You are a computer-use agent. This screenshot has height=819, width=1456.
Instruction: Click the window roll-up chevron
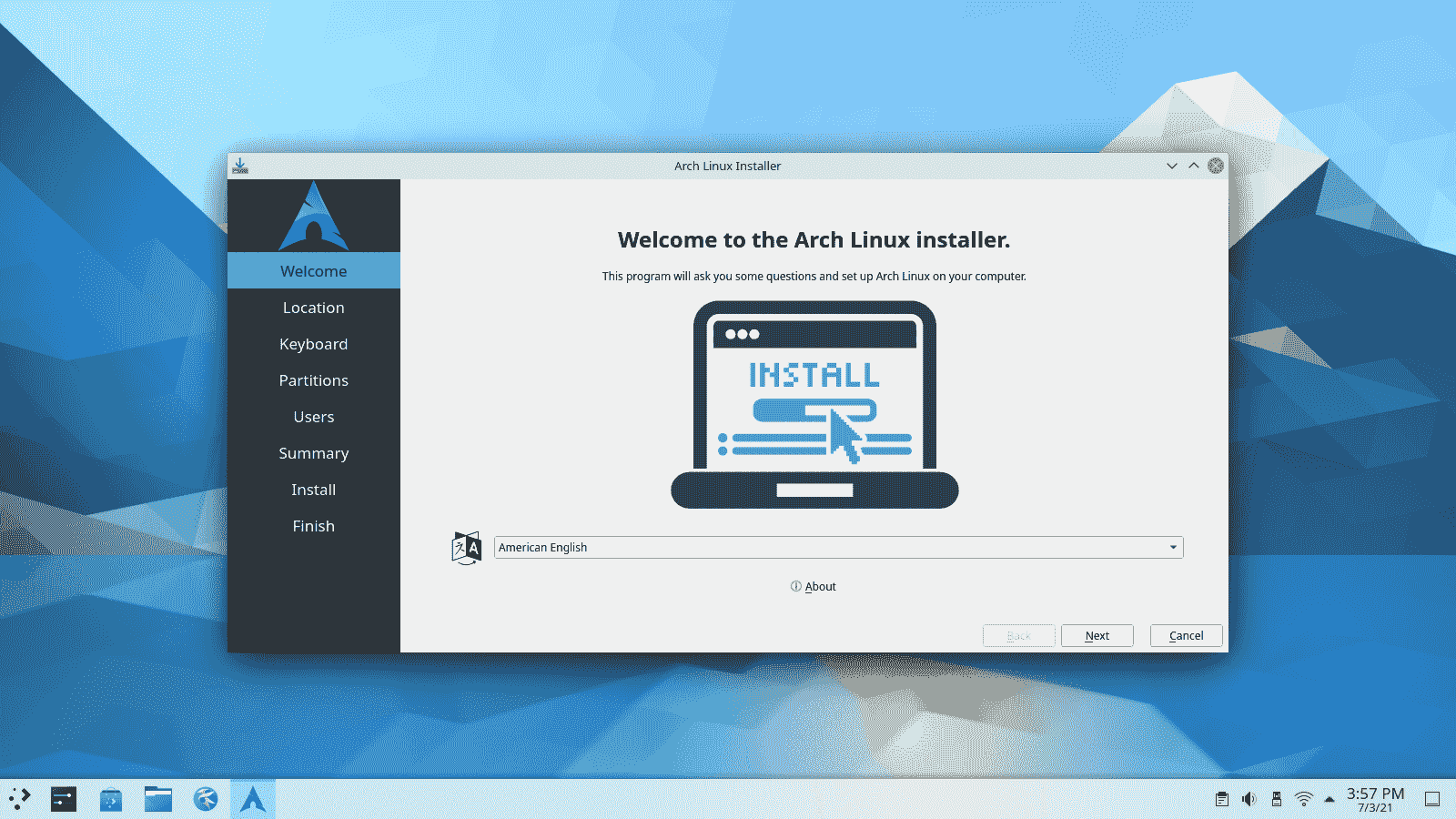pos(1193,166)
